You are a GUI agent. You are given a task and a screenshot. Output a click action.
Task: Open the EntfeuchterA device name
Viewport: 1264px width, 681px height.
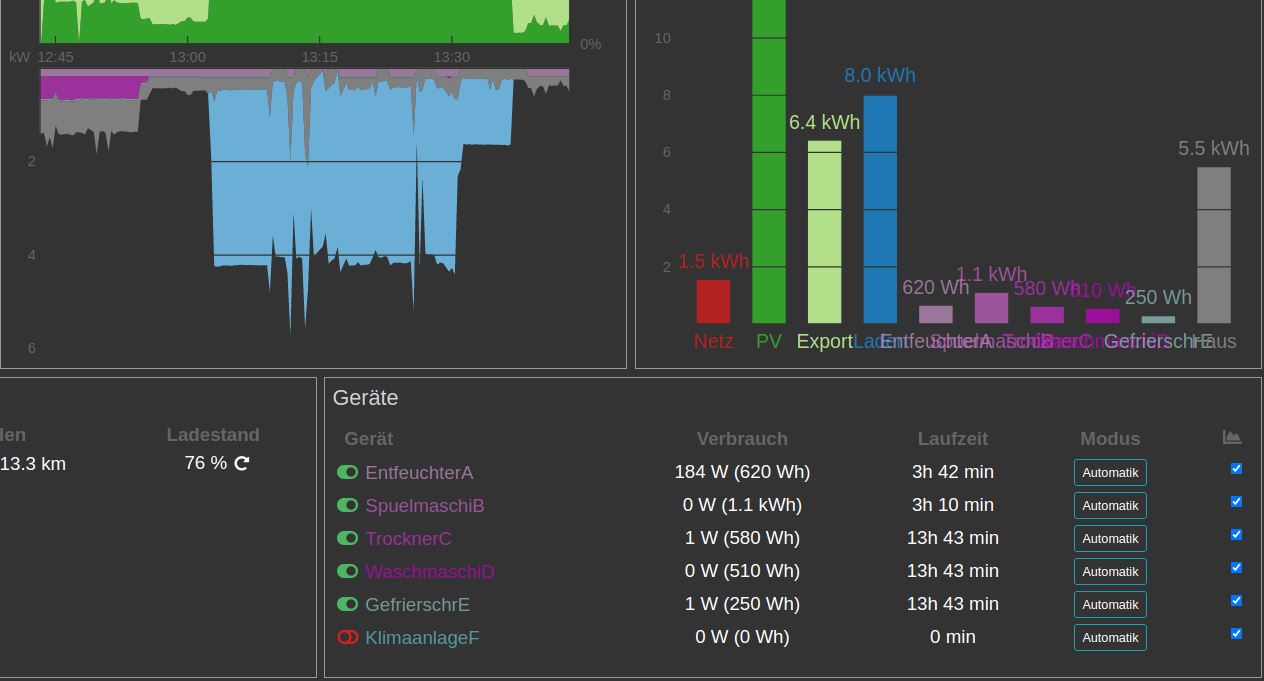(x=419, y=472)
